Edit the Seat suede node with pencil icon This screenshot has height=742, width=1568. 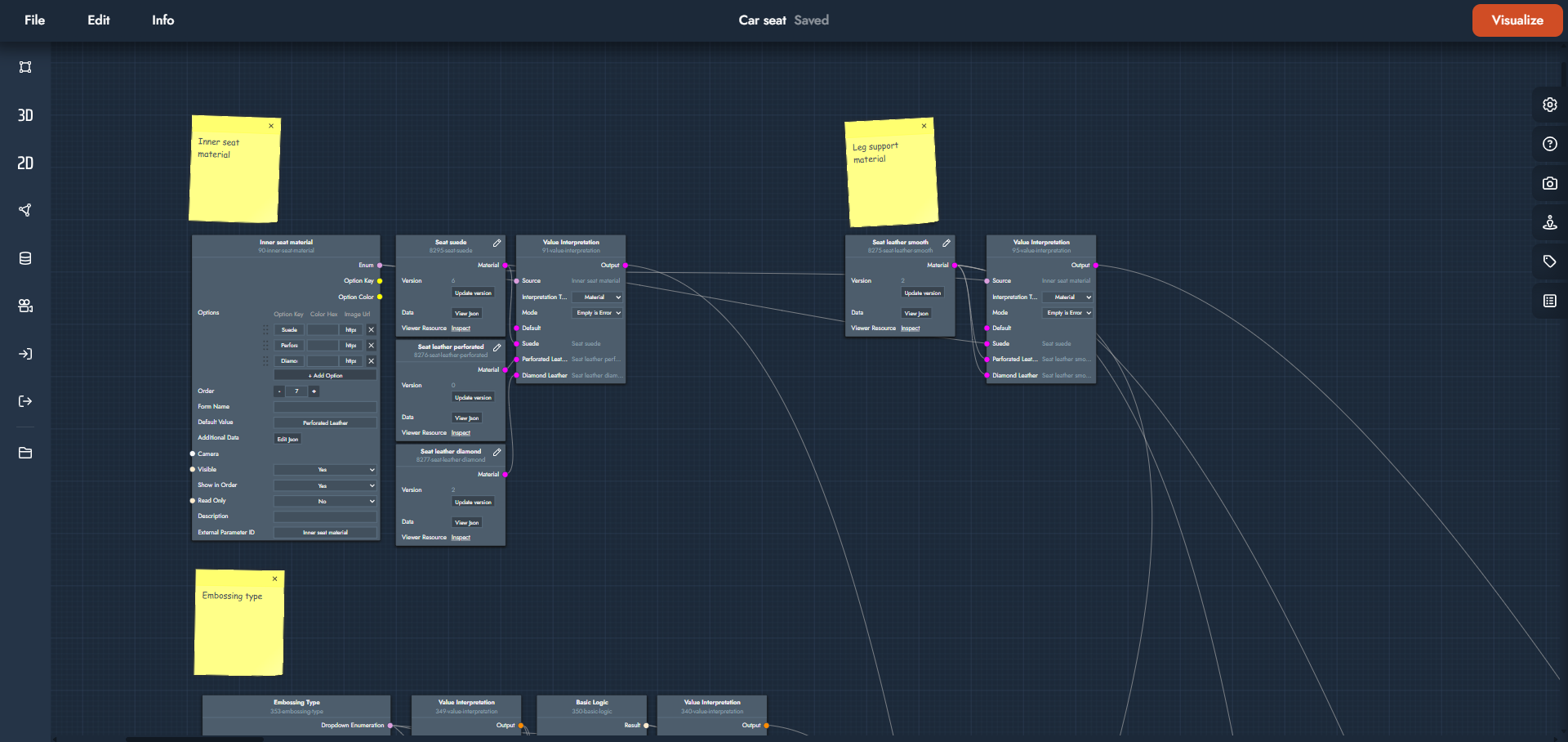click(x=497, y=244)
